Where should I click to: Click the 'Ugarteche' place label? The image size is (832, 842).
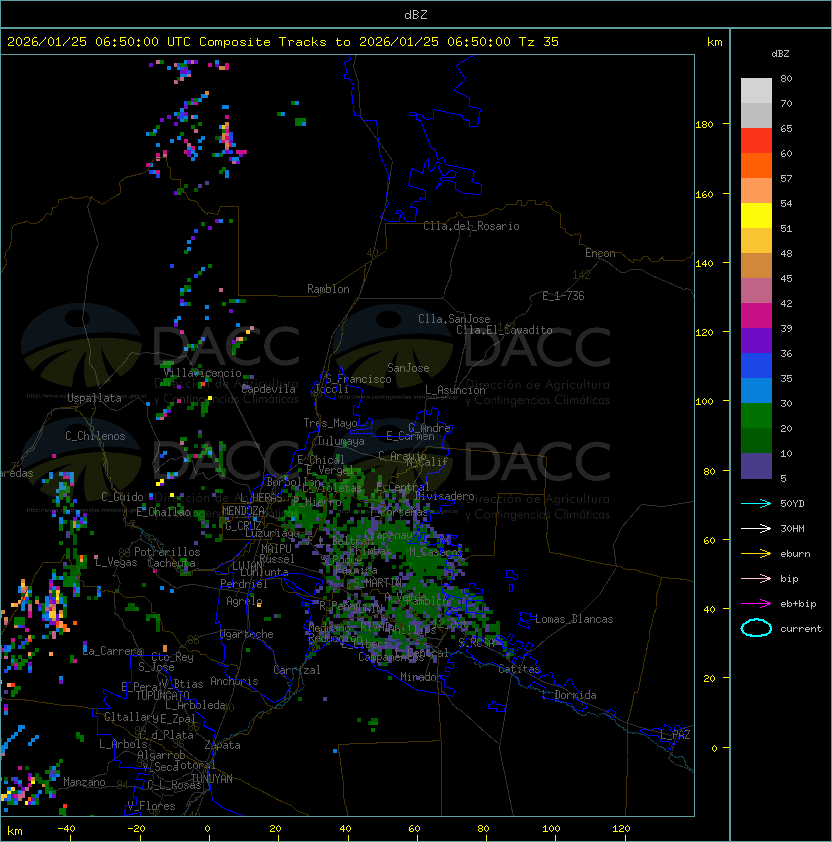tap(247, 634)
